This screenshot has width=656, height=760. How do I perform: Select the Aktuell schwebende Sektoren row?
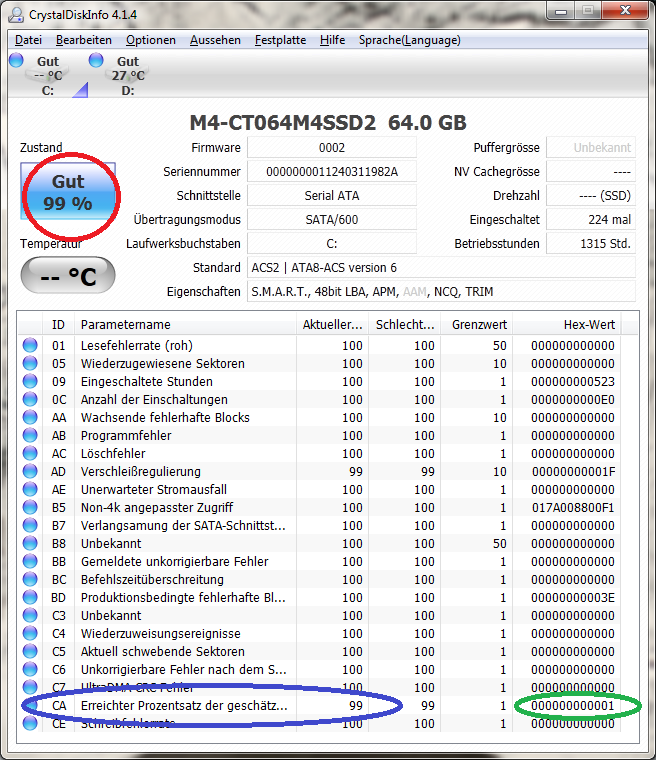[320, 651]
